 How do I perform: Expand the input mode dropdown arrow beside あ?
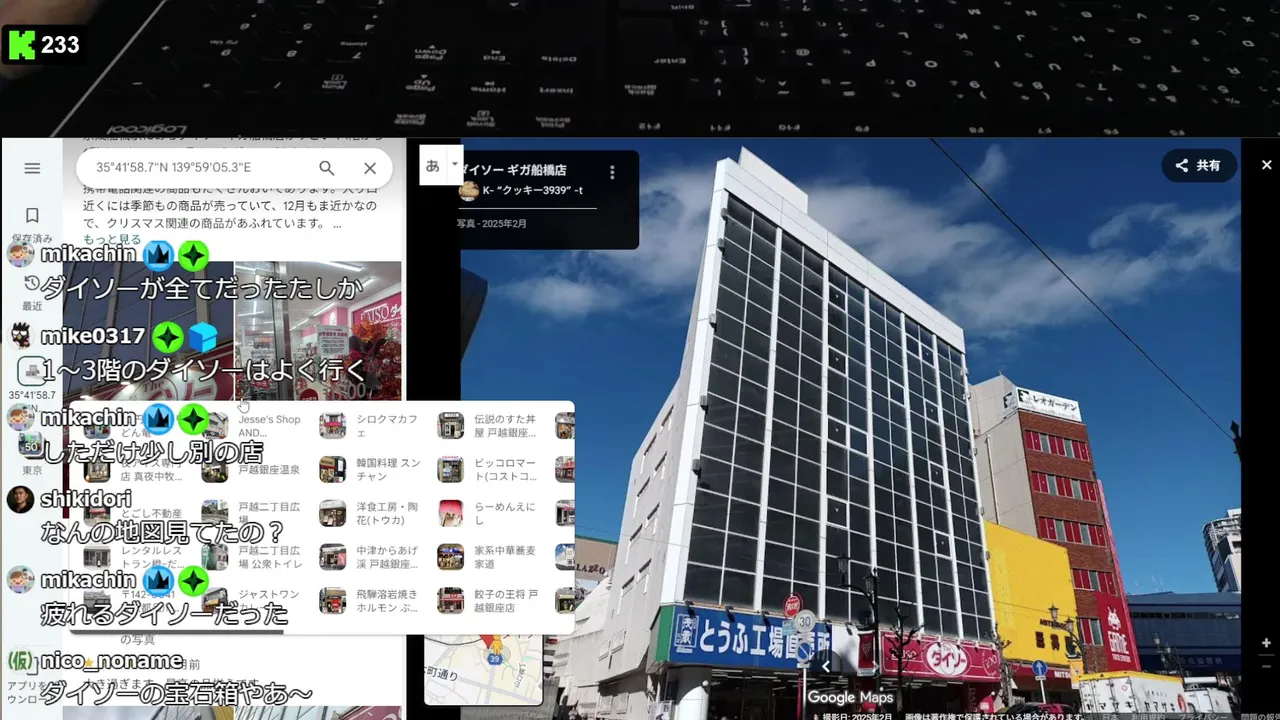(x=455, y=164)
